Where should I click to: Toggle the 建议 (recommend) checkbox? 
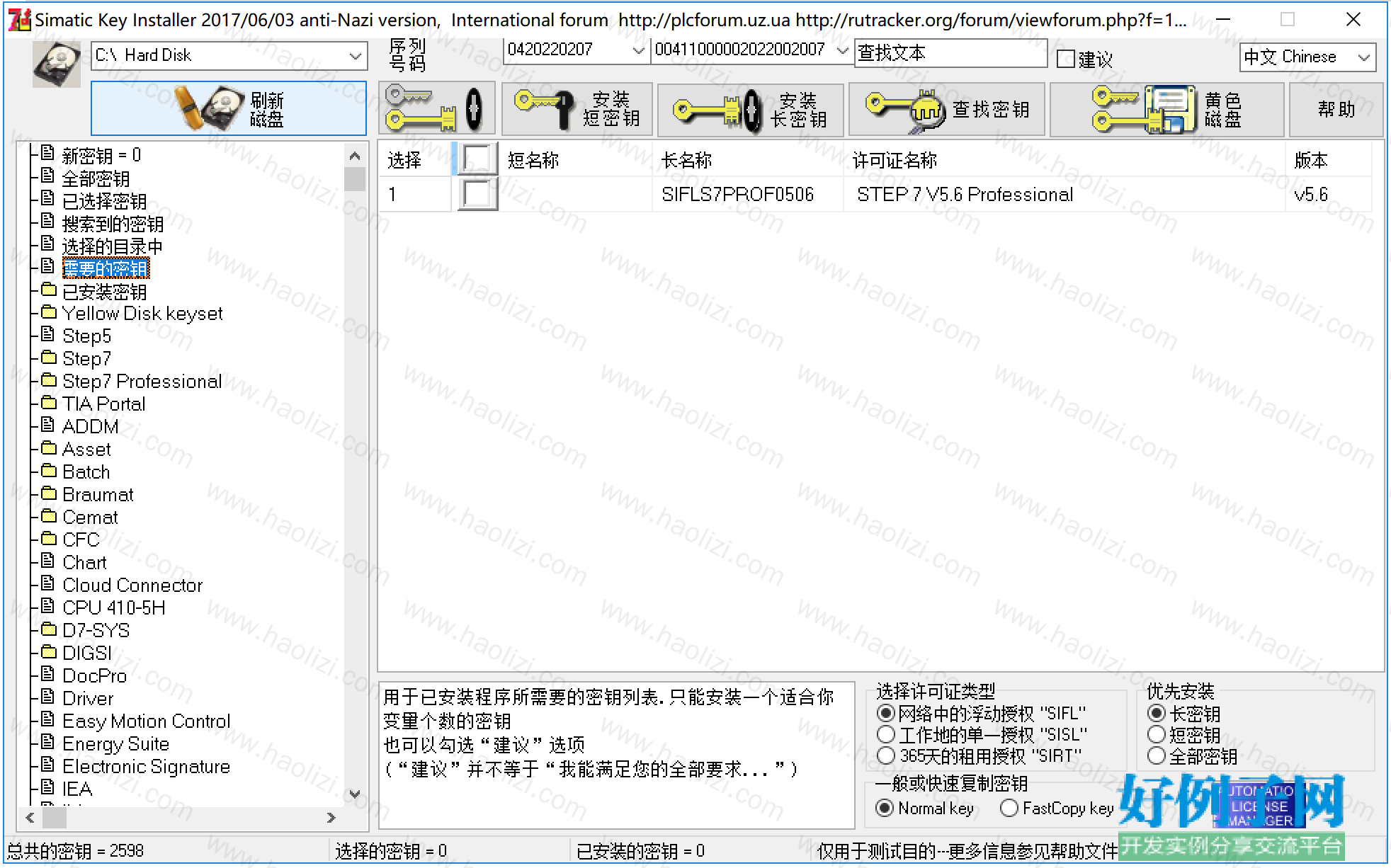pyautogui.click(x=1065, y=59)
